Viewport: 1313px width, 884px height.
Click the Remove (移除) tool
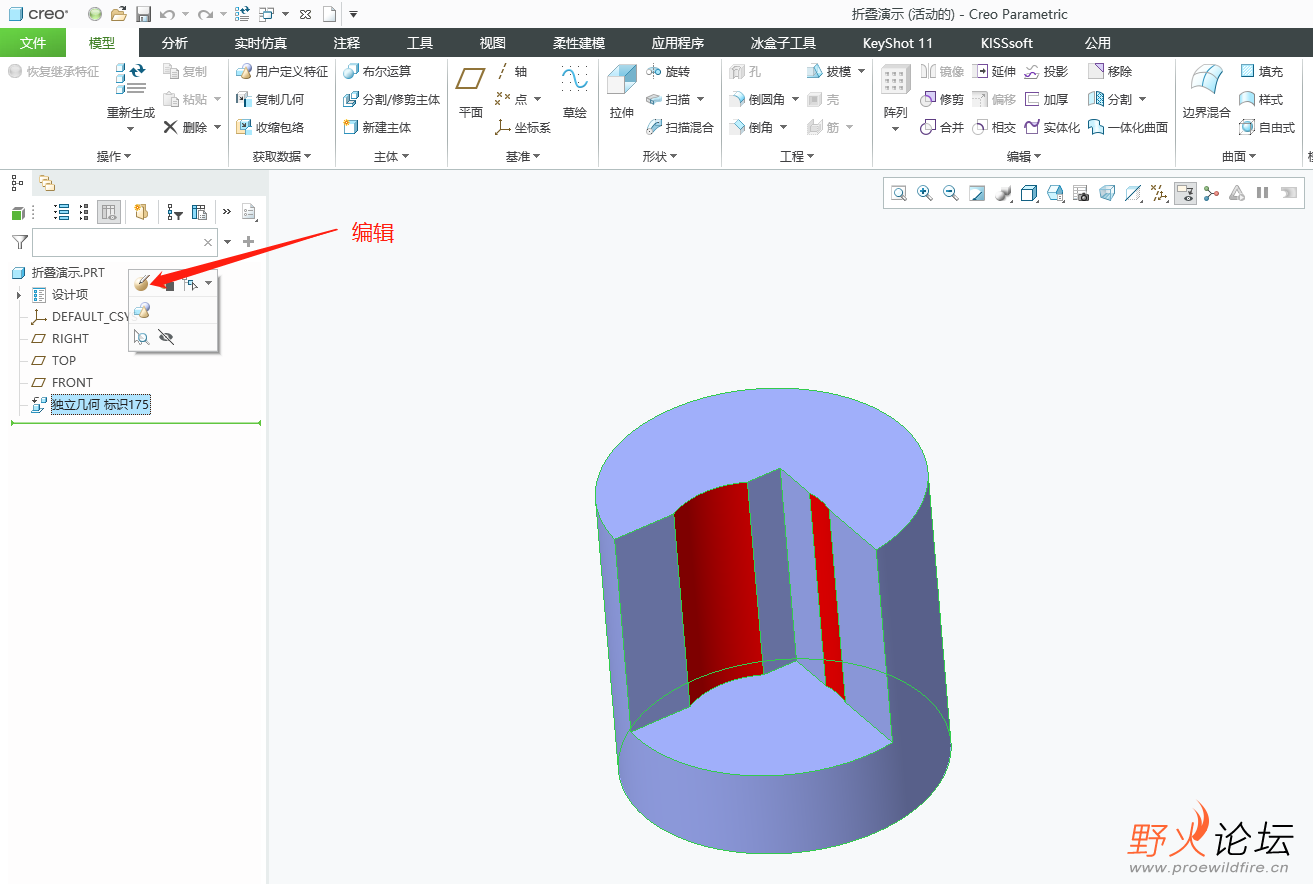pos(1110,72)
